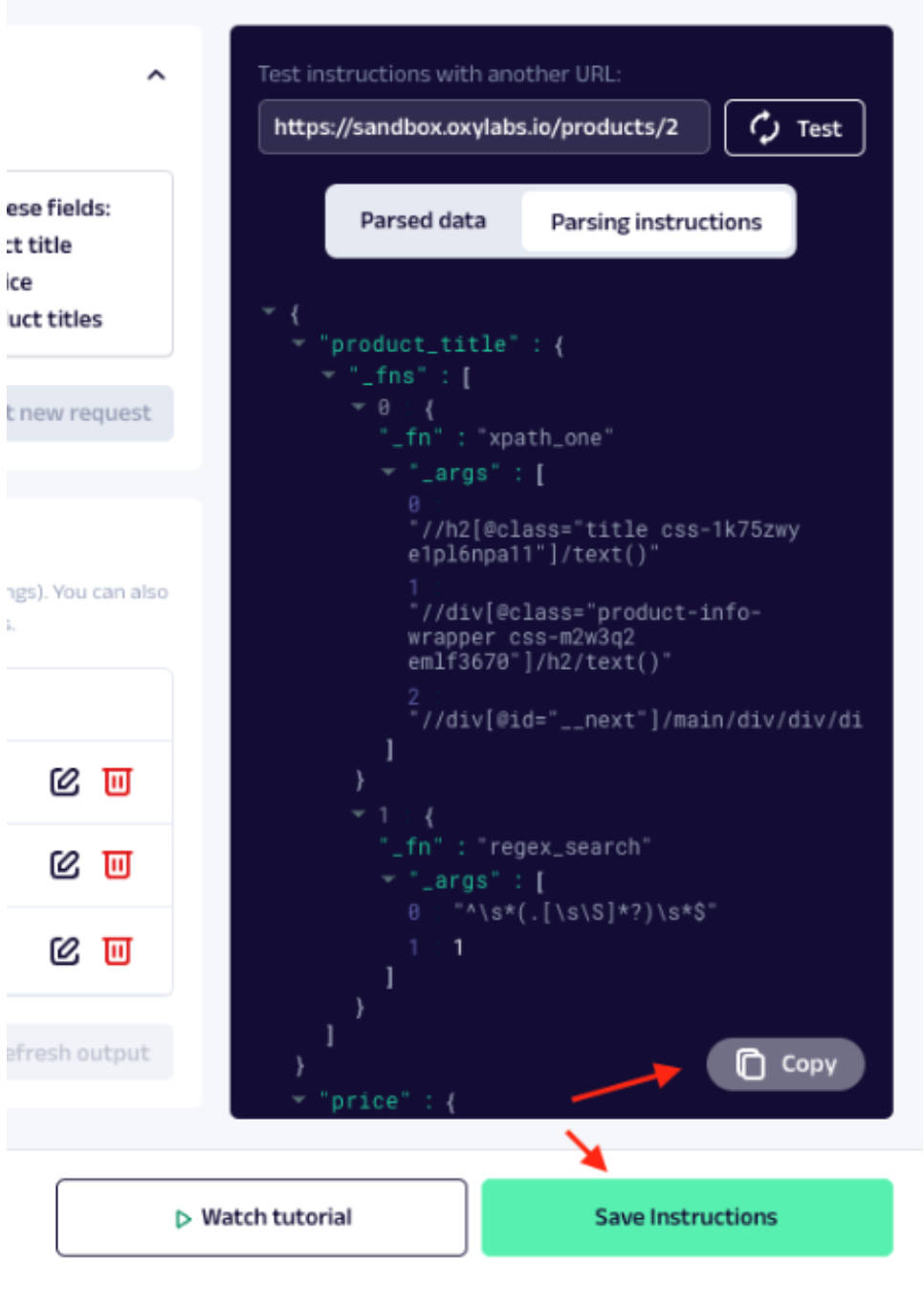Click the Save Instructions button
This screenshot has height=1290, width=924.
click(687, 1217)
